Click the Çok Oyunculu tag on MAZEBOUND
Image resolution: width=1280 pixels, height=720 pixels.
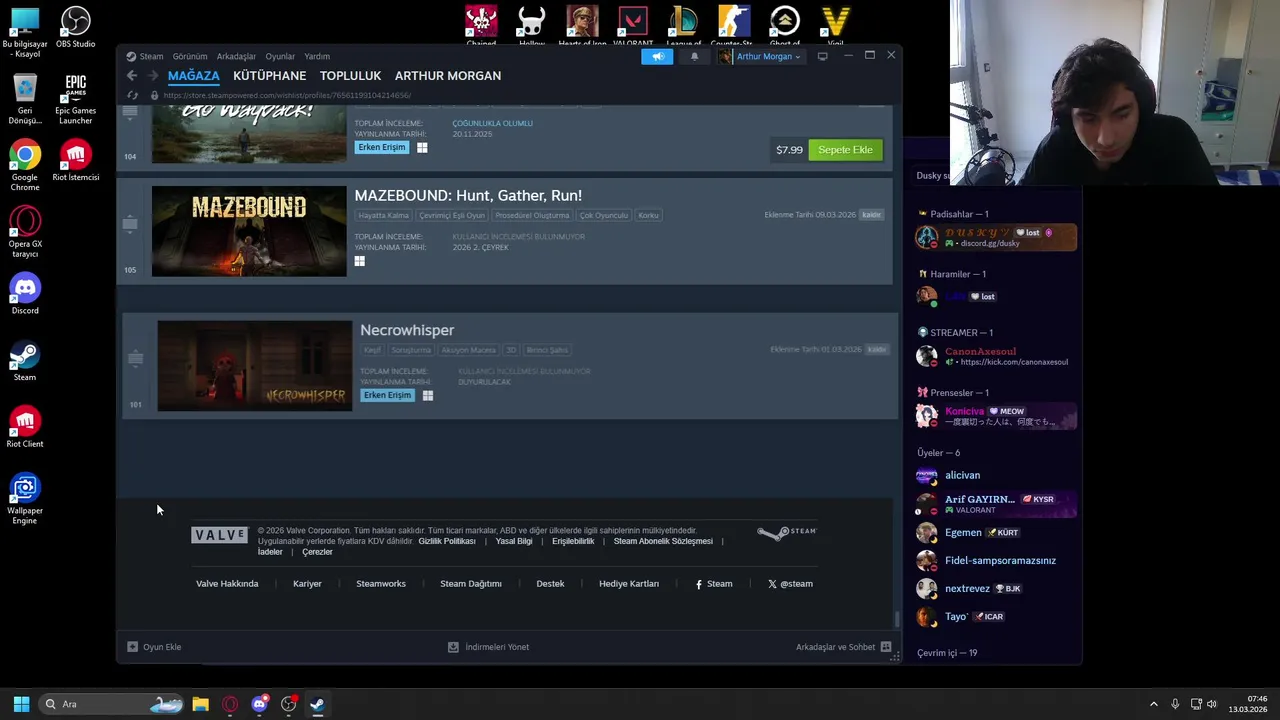604,215
